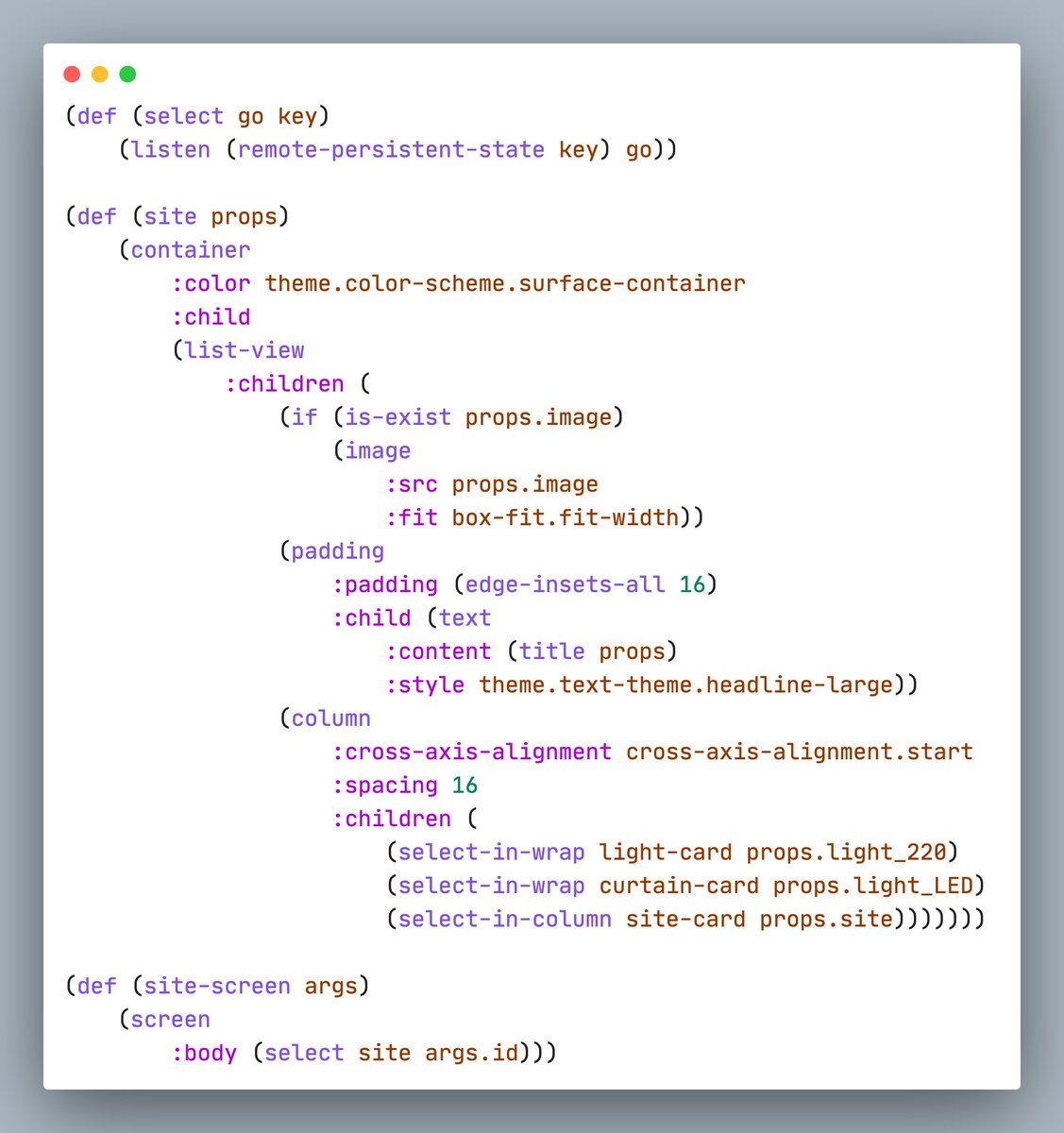Click the yellow minimize window dot
The width and height of the screenshot is (1064, 1133).
(x=100, y=74)
